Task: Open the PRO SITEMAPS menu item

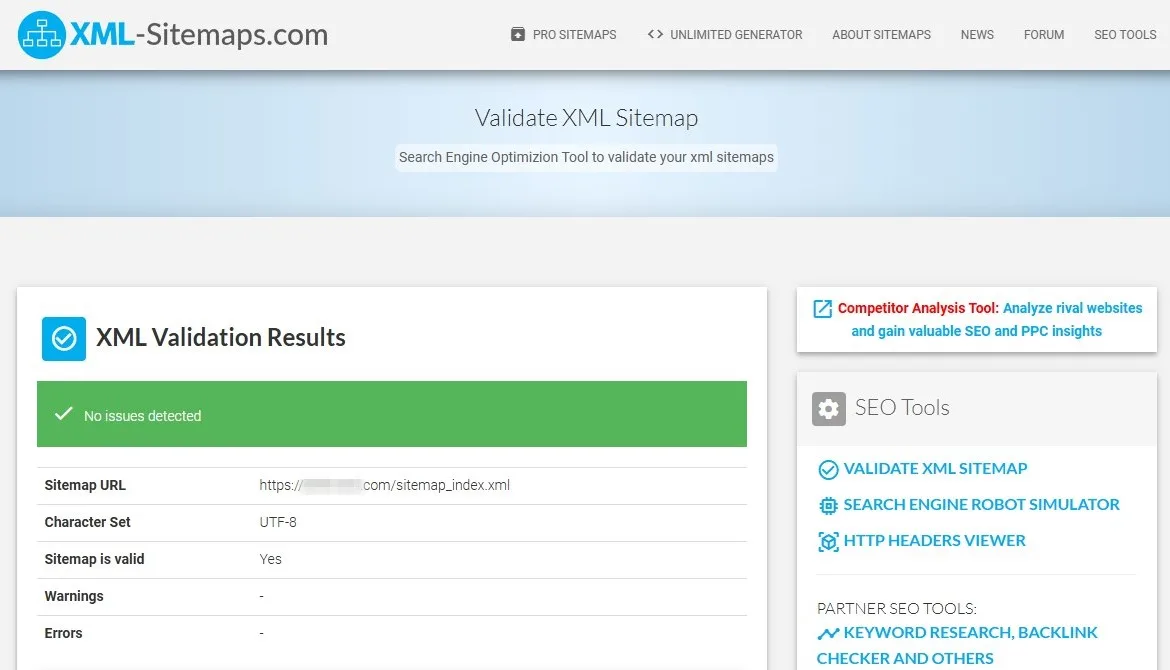Action: (574, 34)
